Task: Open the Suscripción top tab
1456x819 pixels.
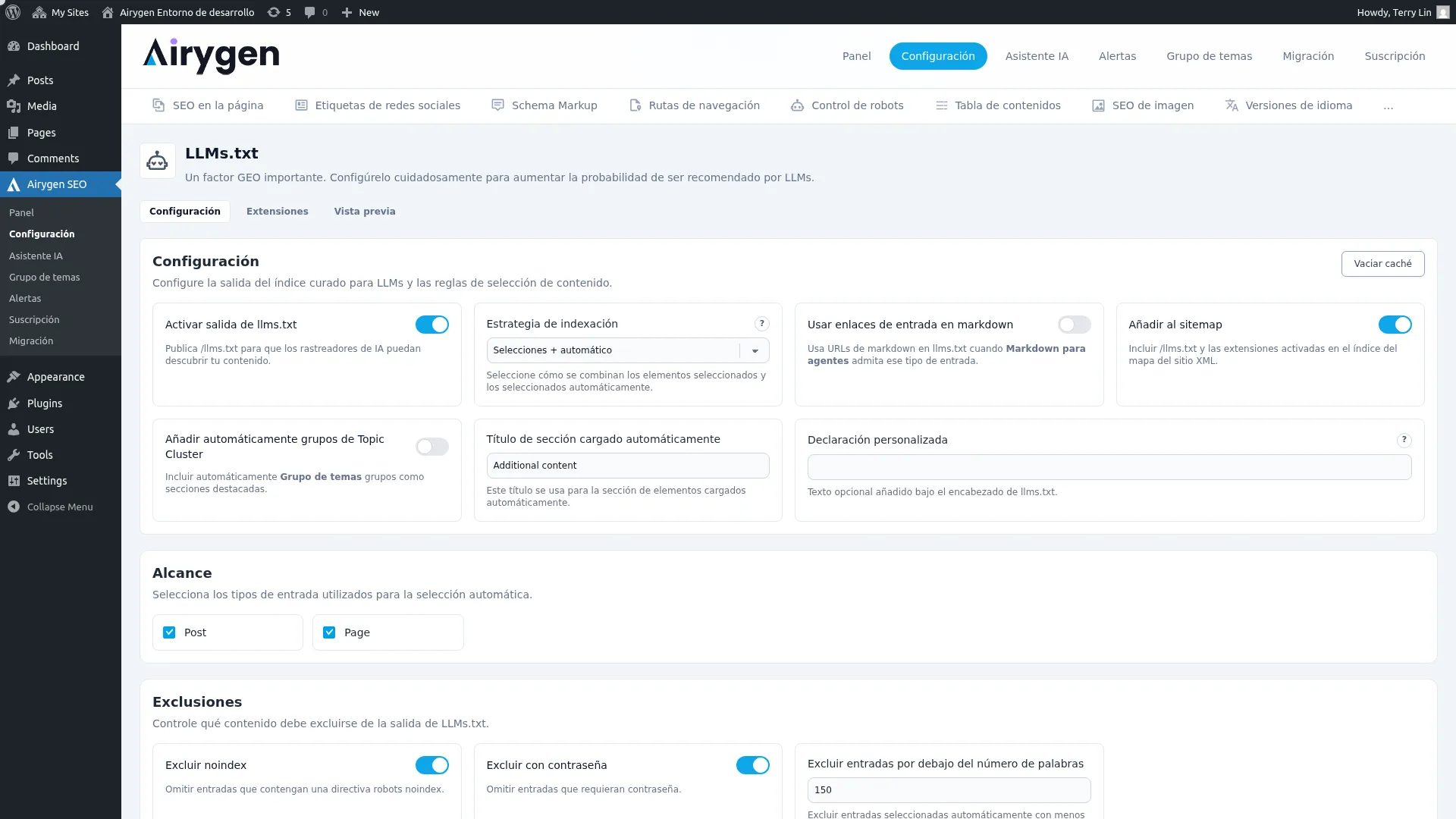Action: tap(1395, 56)
